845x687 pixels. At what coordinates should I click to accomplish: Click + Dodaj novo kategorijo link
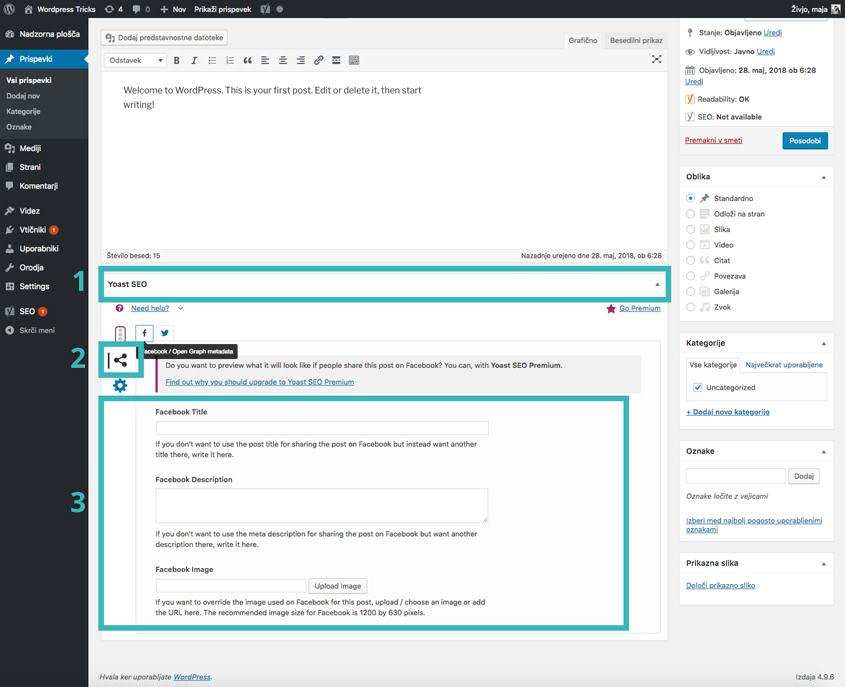point(728,412)
